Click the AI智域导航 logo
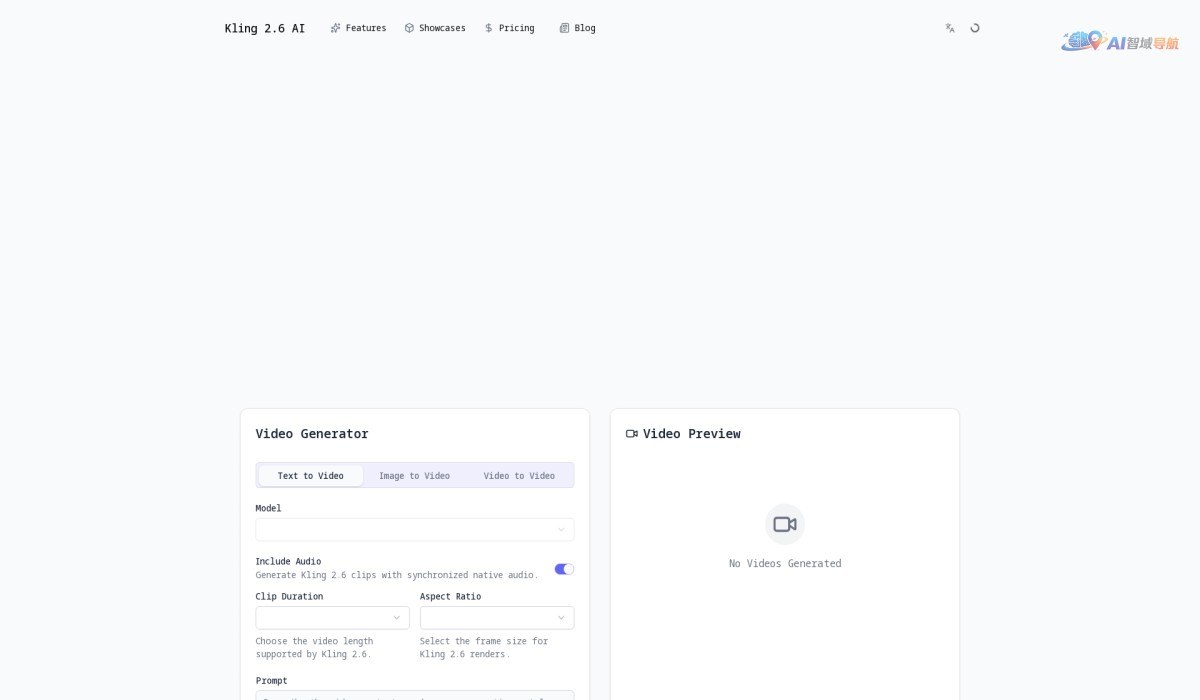The width and height of the screenshot is (1200, 700). (x=1119, y=42)
